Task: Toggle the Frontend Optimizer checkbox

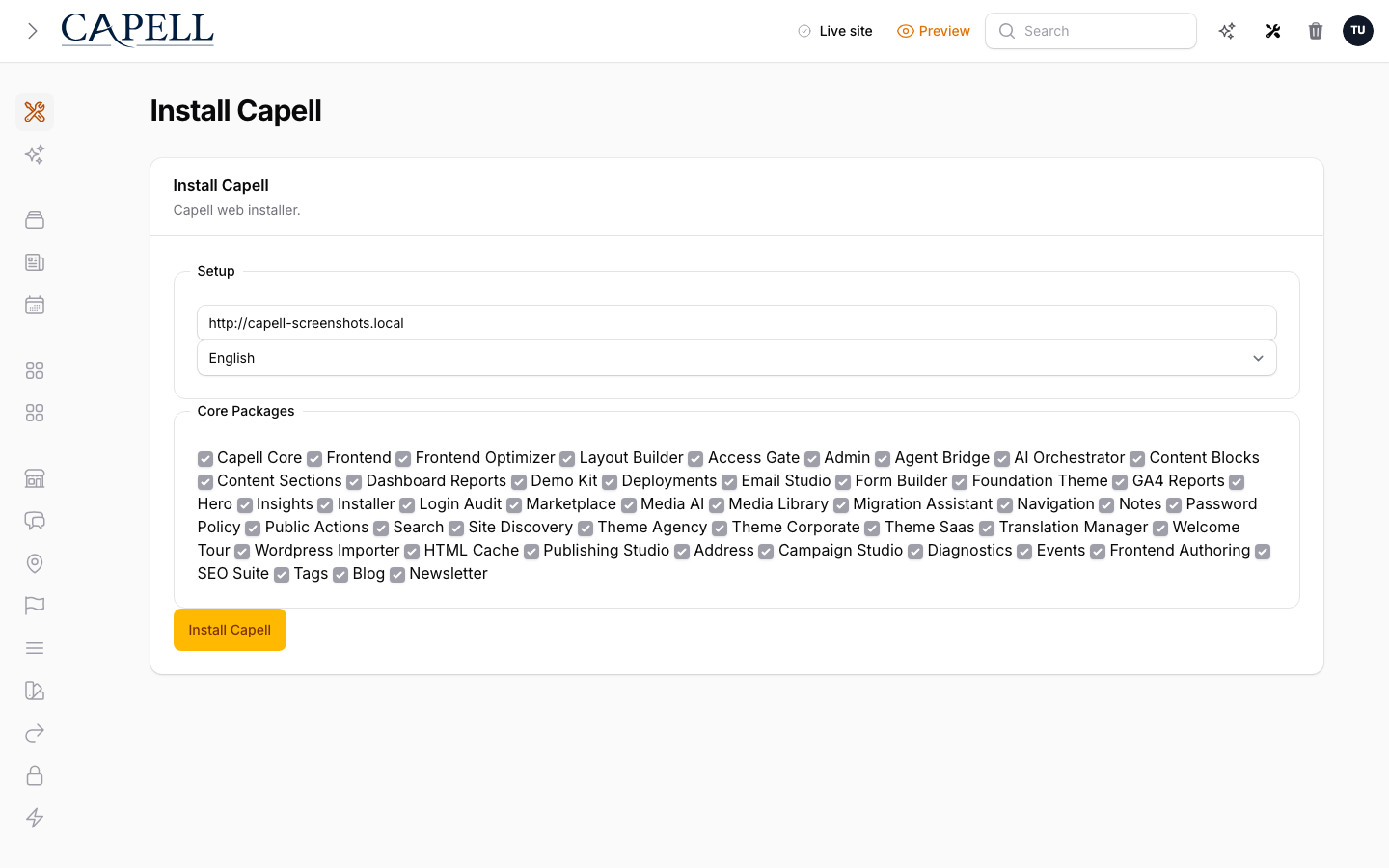Action: pyautogui.click(x=403, y=459)
